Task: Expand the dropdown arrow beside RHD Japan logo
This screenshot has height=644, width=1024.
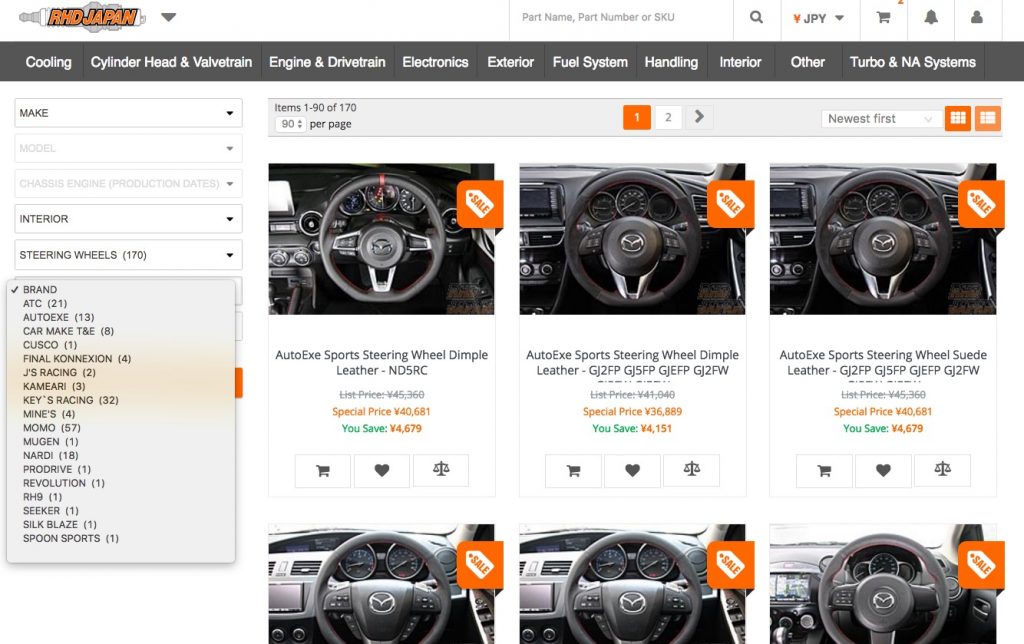Action: (x=168, y=18)
